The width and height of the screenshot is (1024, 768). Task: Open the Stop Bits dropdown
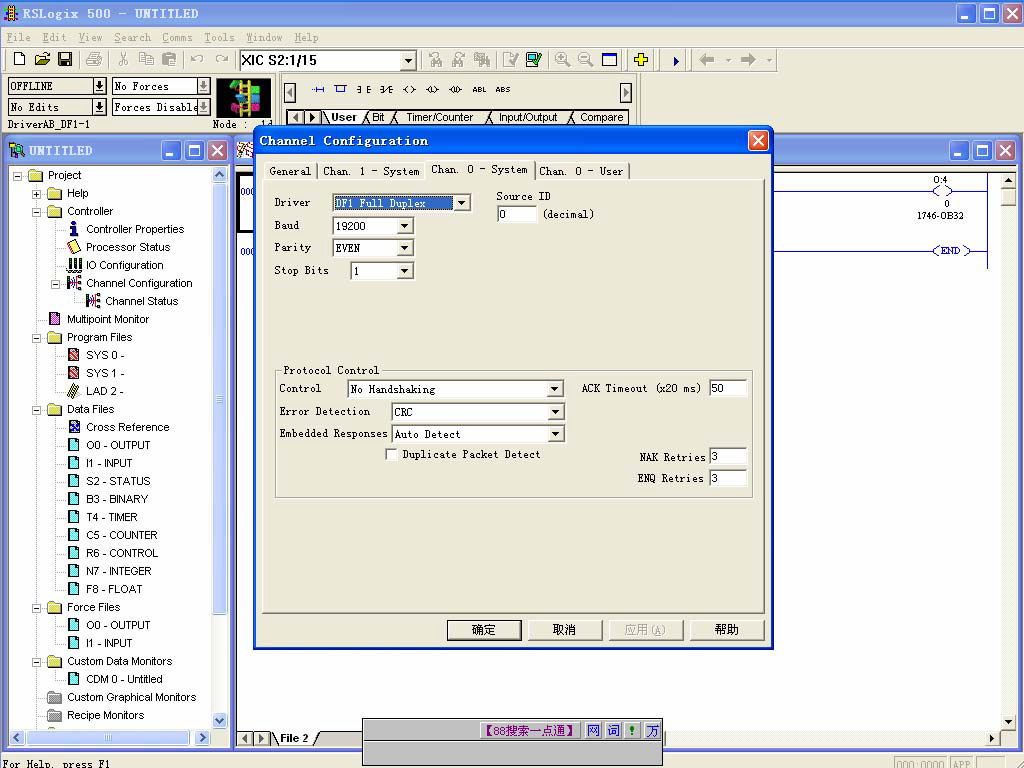coord(405,271)
